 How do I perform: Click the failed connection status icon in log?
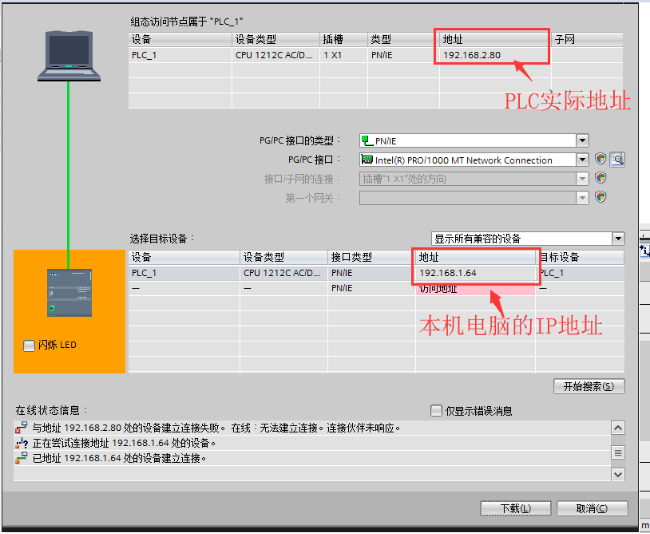tap(21, 428)
